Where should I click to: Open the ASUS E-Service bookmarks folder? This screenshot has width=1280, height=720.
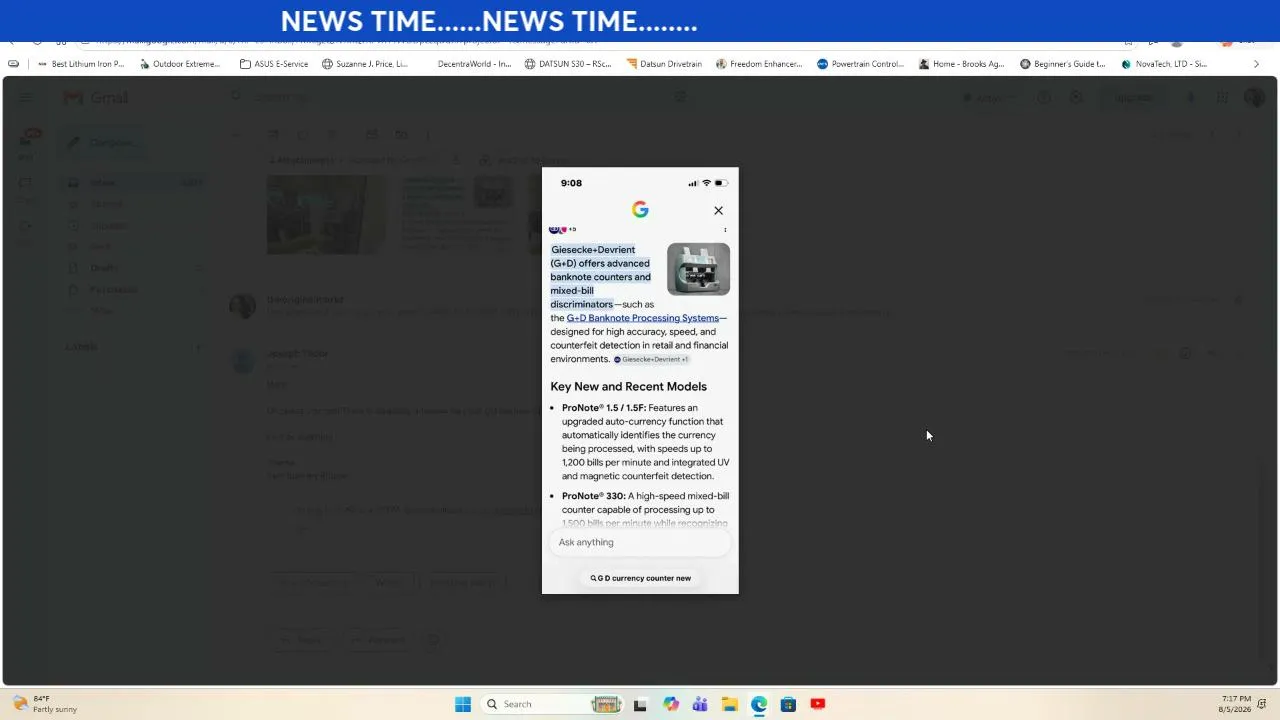(274, 64)
